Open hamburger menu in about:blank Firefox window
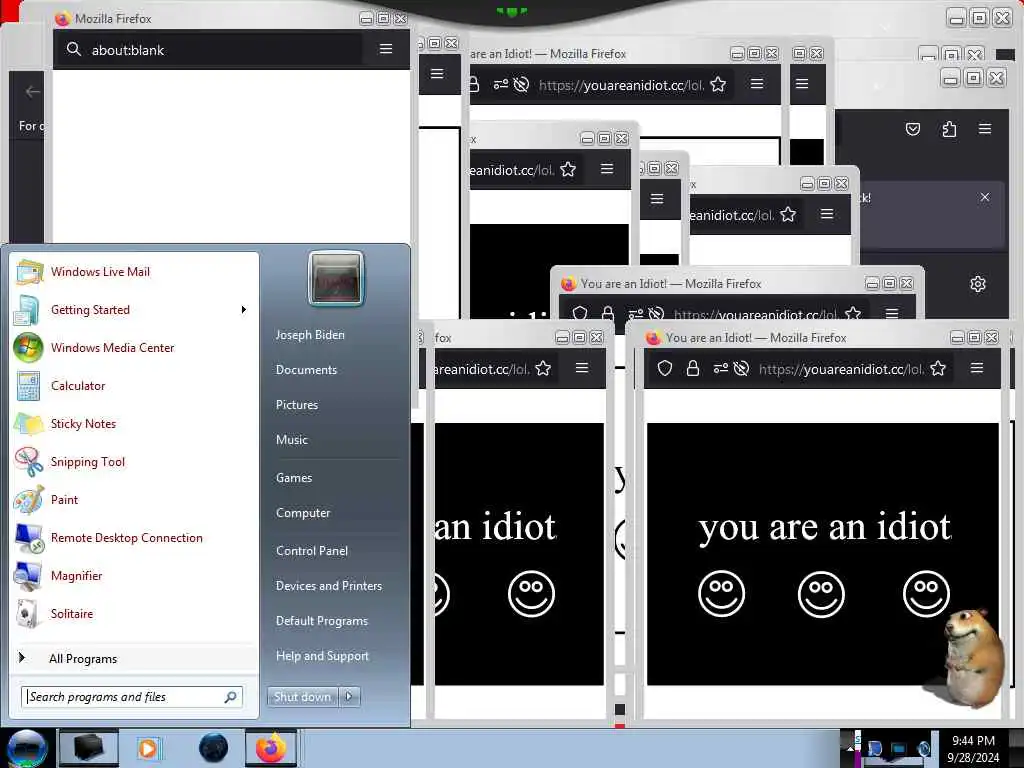This screenshot has height=768, width=1024. (386, 49)
